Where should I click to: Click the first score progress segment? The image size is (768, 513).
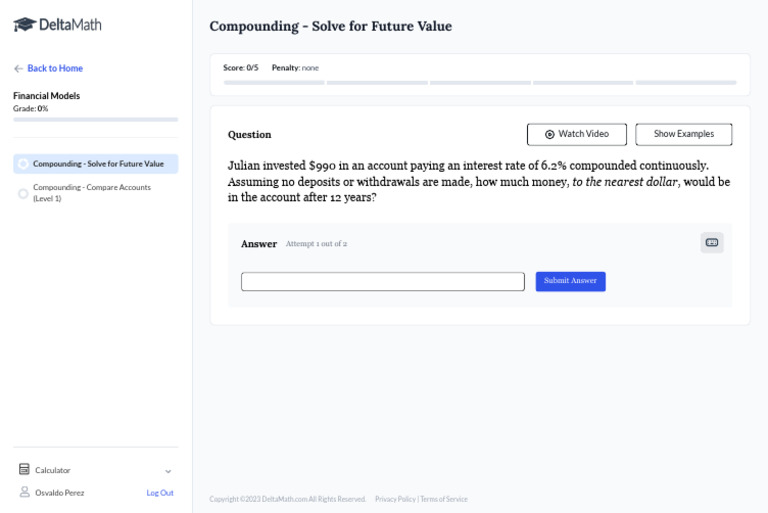pos(273,82)
